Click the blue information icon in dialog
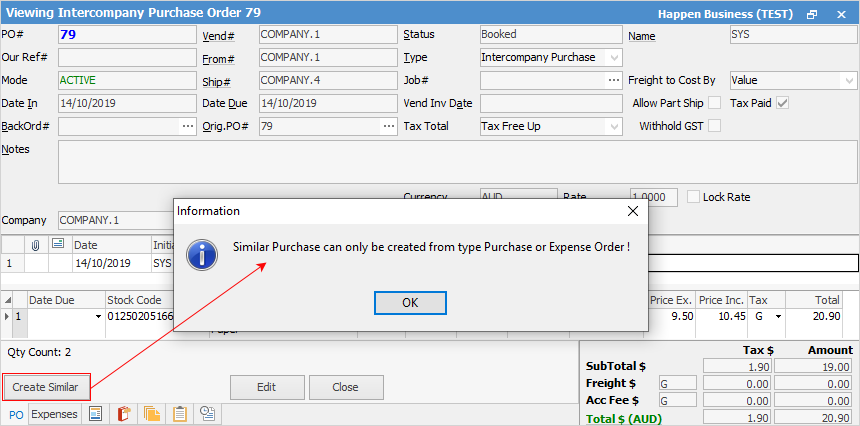The width and height of the screenshot is (860, 426). (203, 253)
